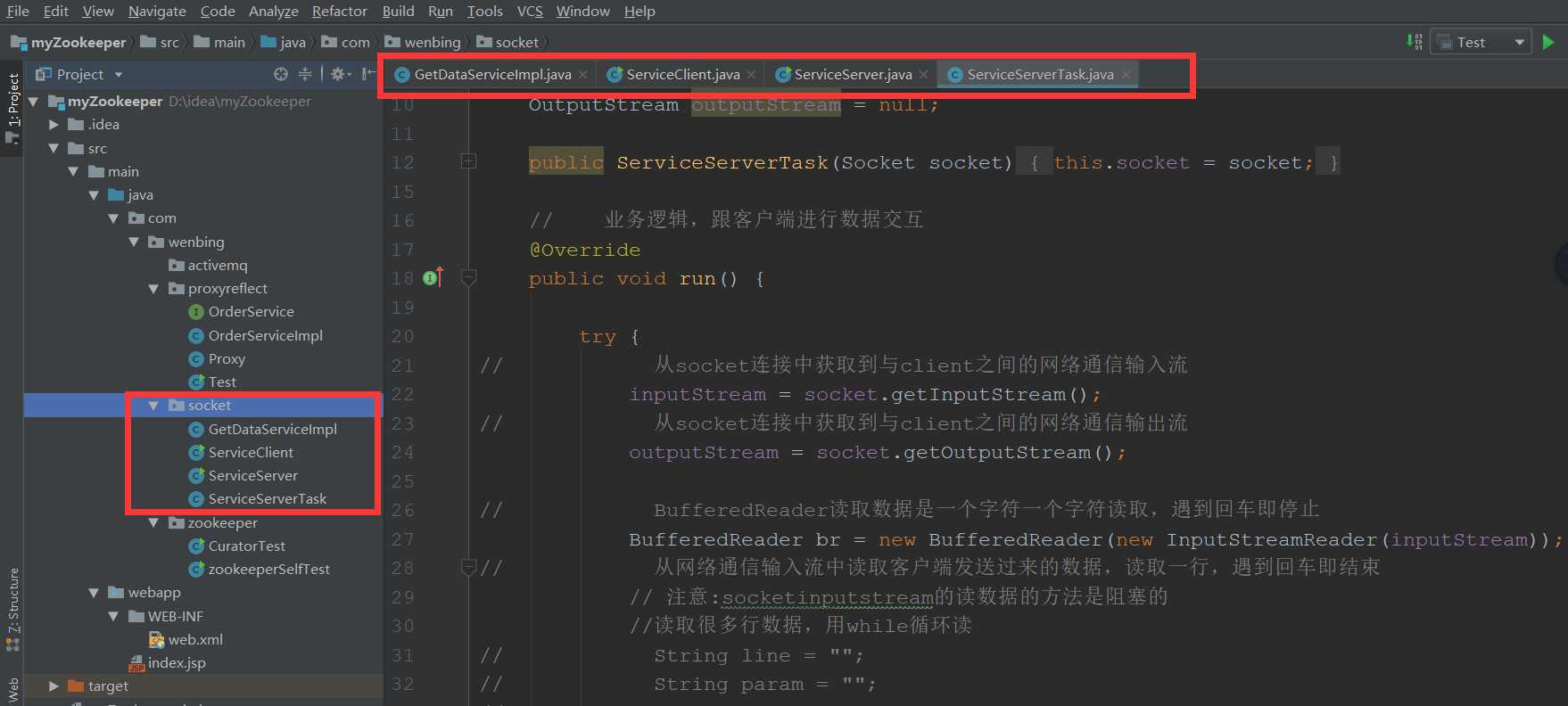Screen dimensions: 1568x706
Task: Select GetDataServiceImpl in project tree
Action: [x=262, y=429]
